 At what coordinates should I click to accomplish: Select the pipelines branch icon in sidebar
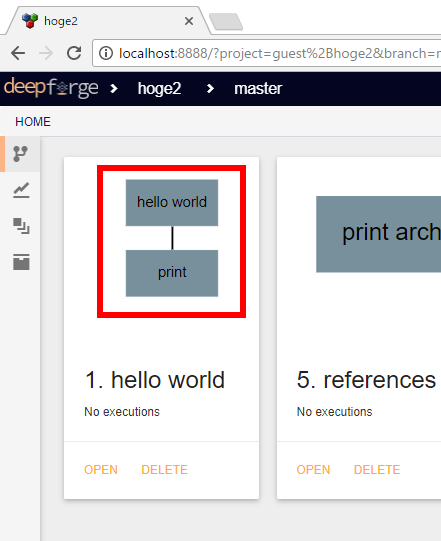coord(20,154)
